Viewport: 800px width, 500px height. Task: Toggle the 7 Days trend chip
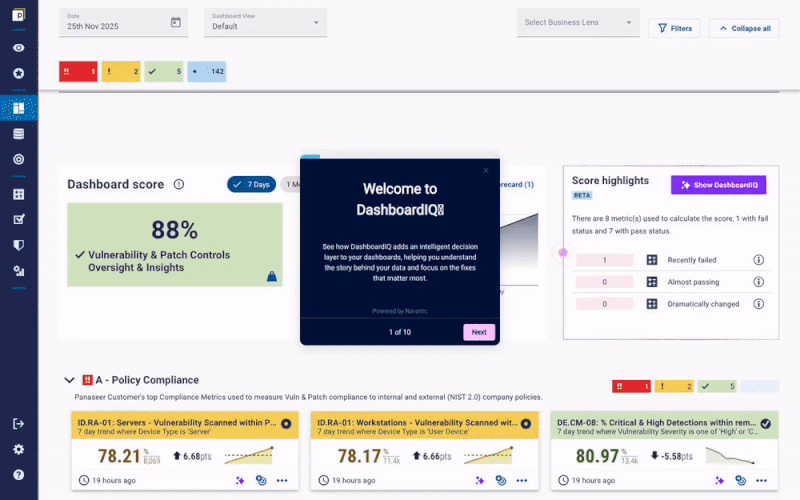252,184
